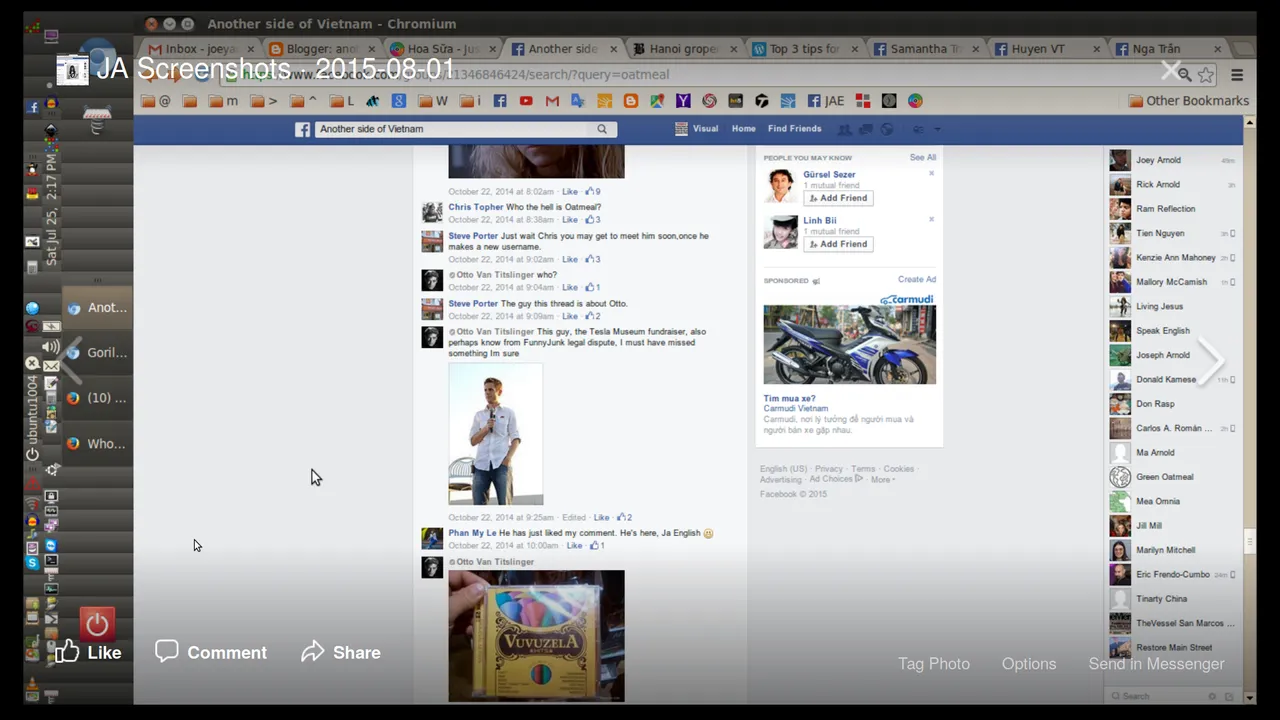Select the Goril... taskbar window

pos(97,353)
